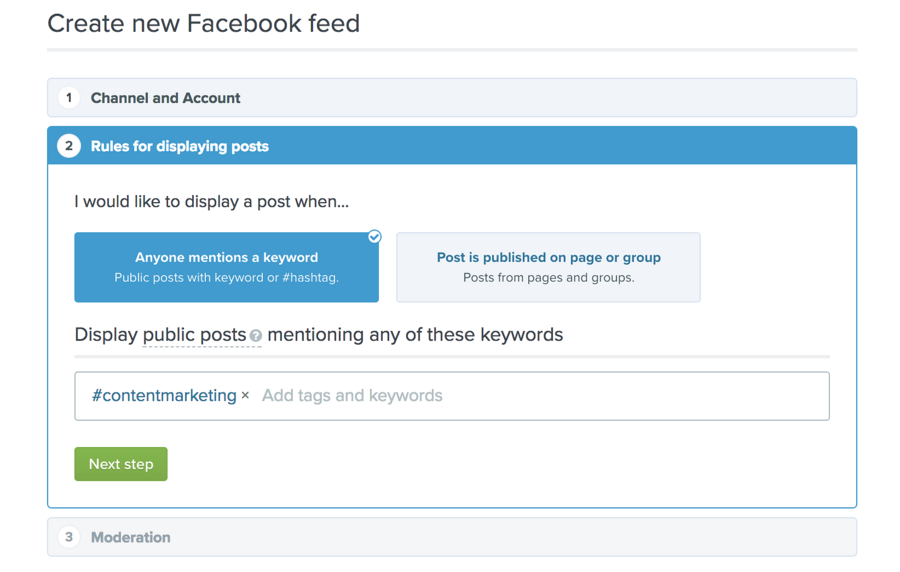Click the step 3 number circle
The width and height of the screenshot is (900, 572).
69,537
